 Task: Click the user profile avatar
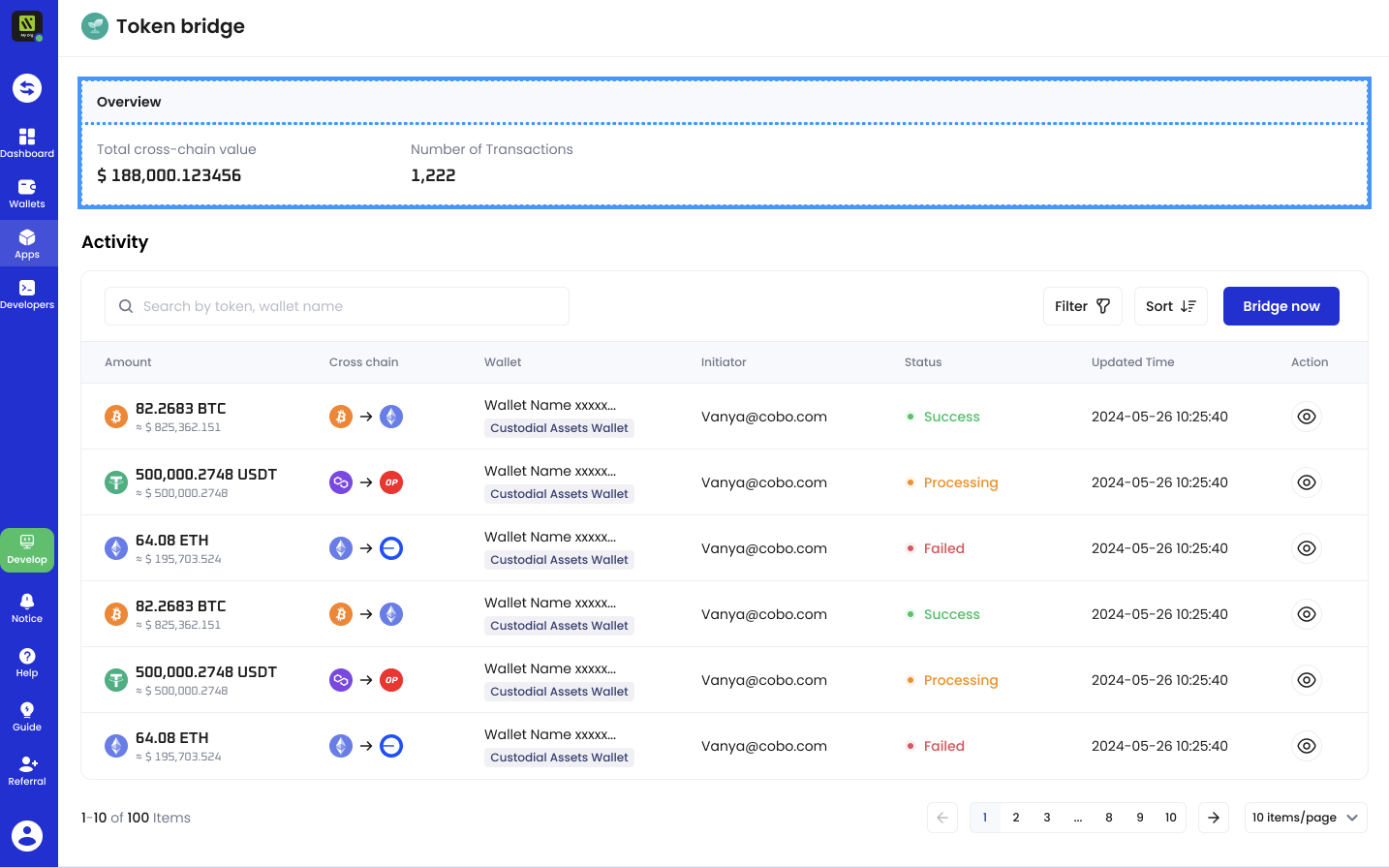click(x=27, y=835)
